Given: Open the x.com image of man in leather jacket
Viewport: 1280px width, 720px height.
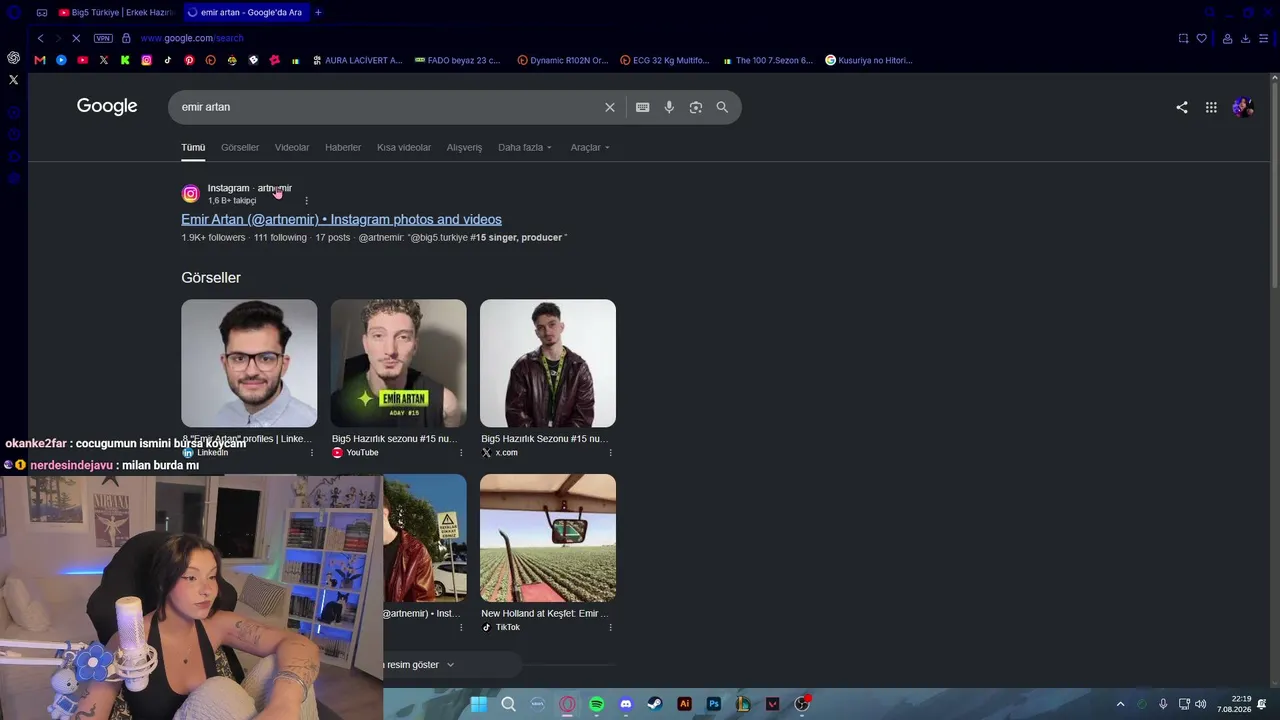Looking at the screenshot, I should [548, 363].
